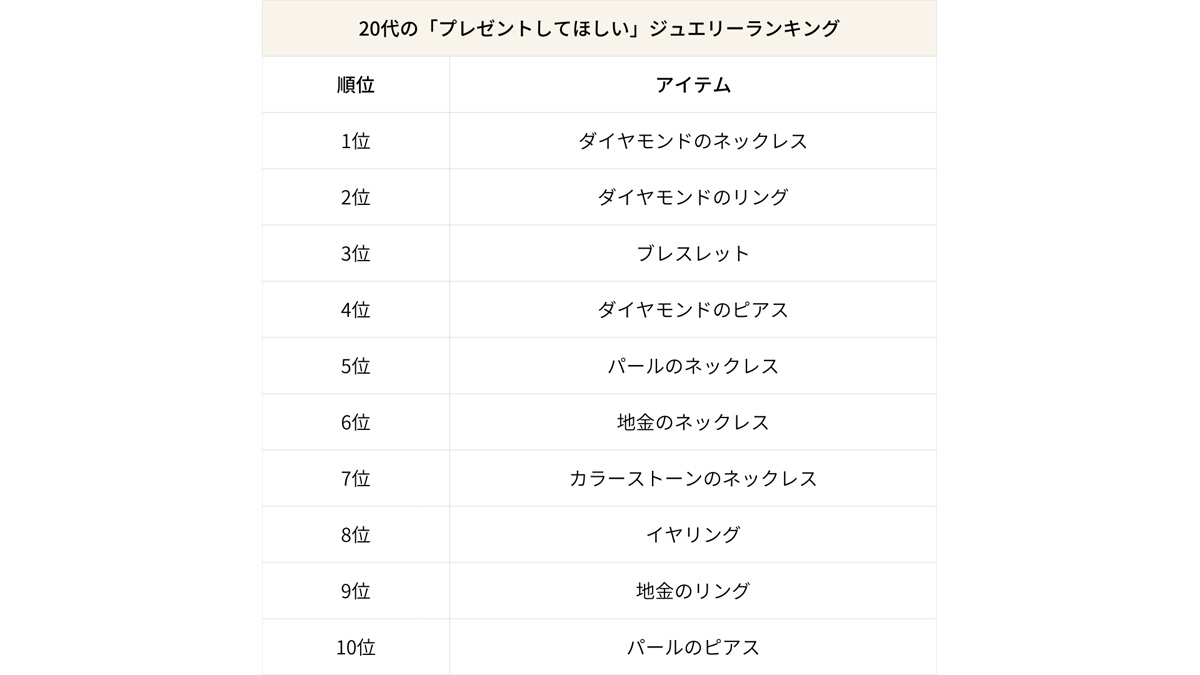This screenshot has height=675, width=1200.
Task: Select ダイヤモンドのピアス item cell
Action: tap(693, 310)
